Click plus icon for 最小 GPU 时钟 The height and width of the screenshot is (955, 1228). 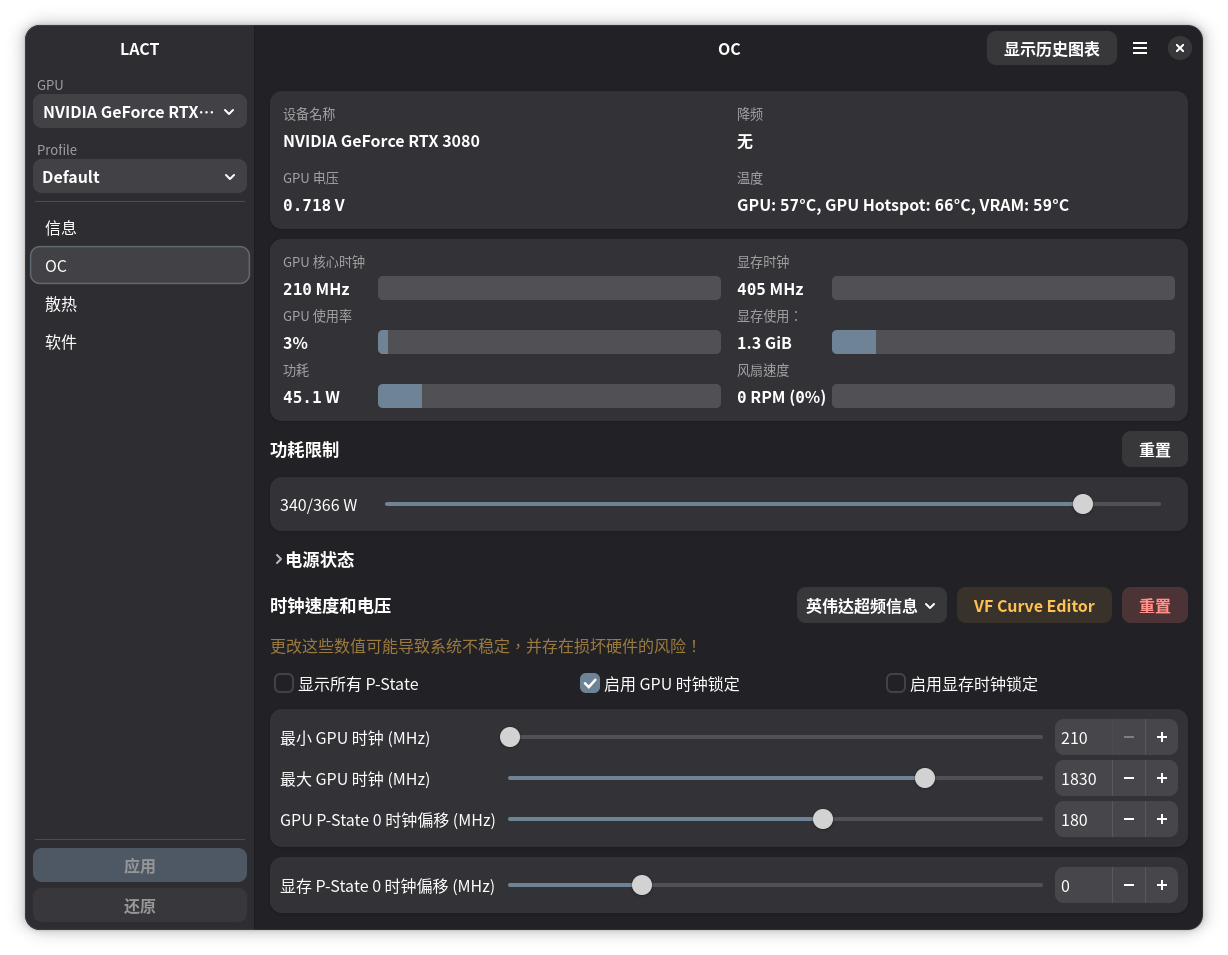(x=1161, y=737)
